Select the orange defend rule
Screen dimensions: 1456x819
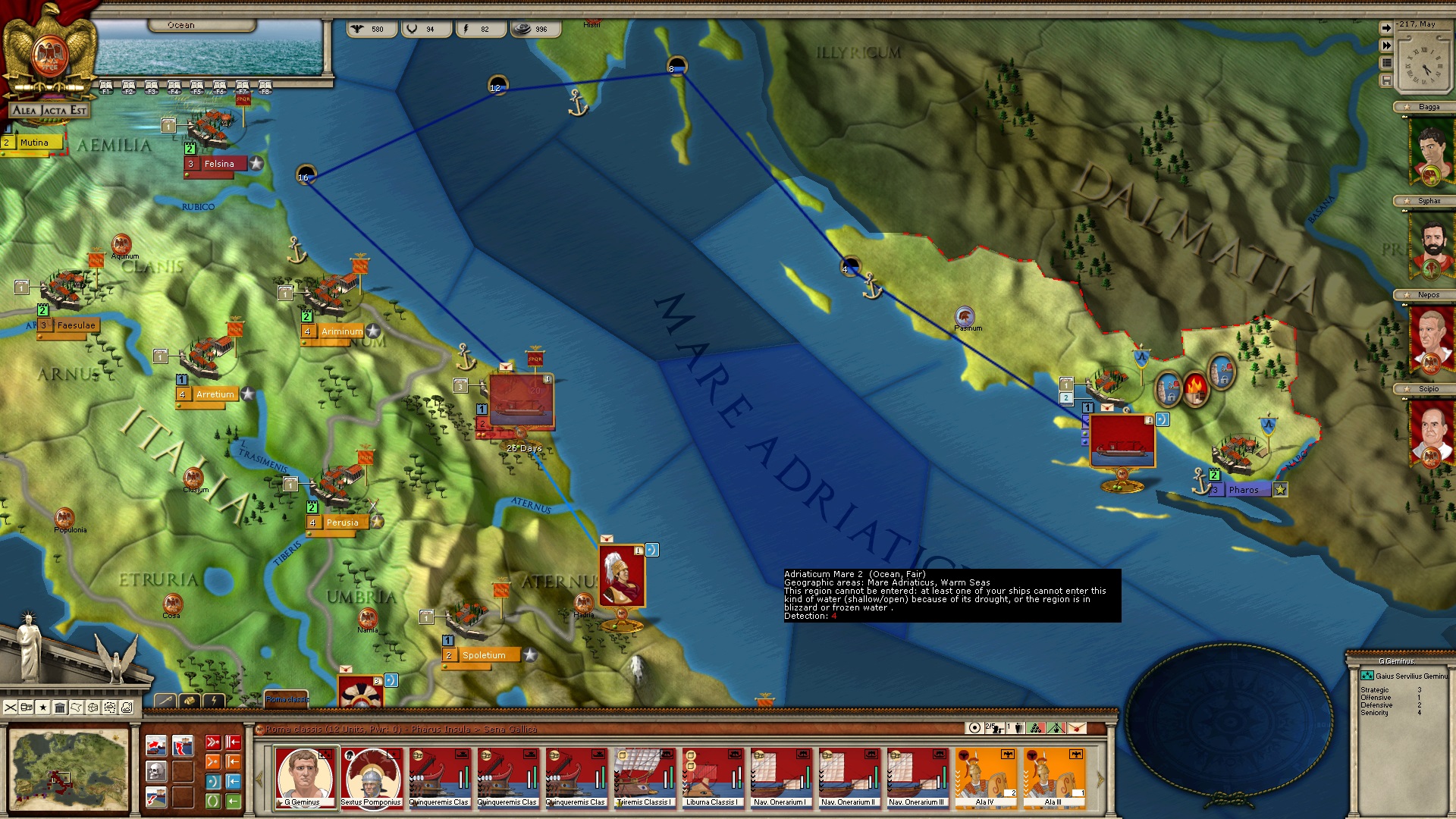point(233,761)
